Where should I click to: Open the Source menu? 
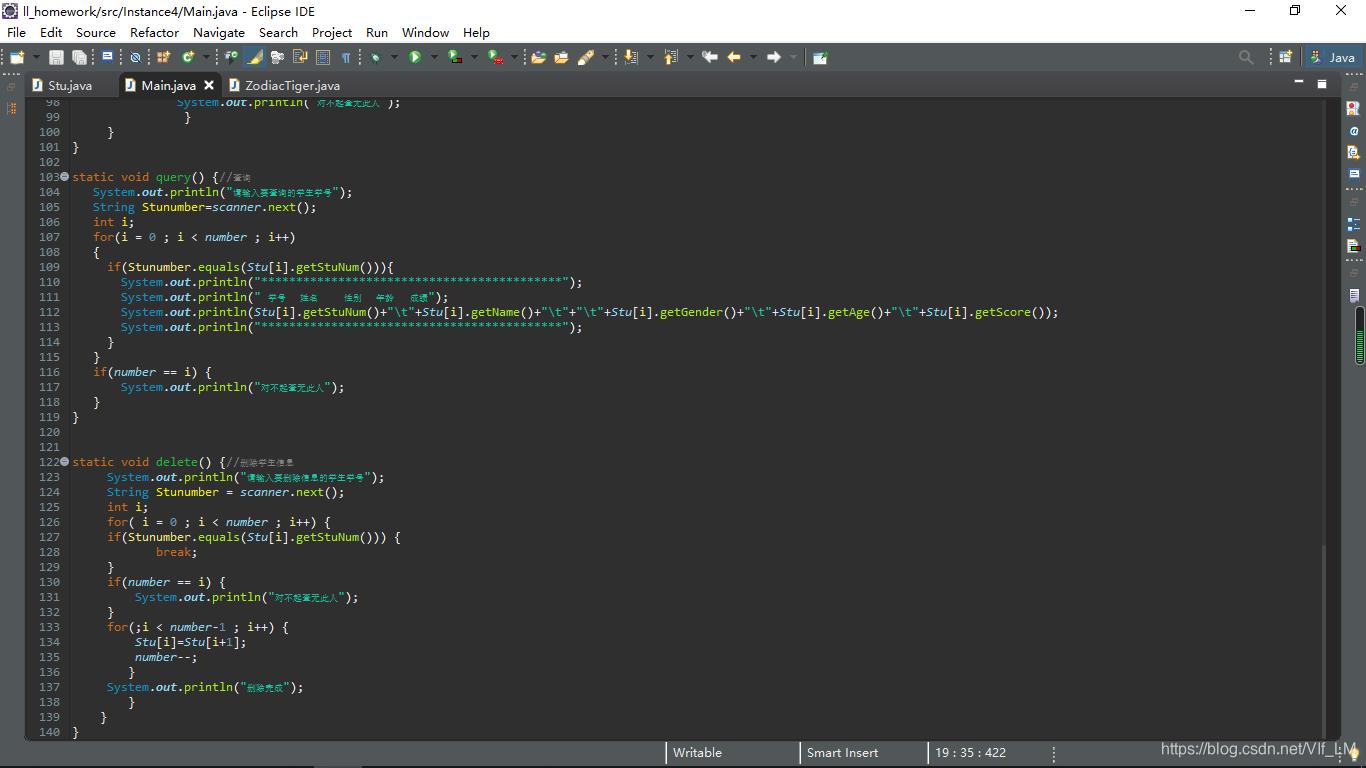[96, 32]
